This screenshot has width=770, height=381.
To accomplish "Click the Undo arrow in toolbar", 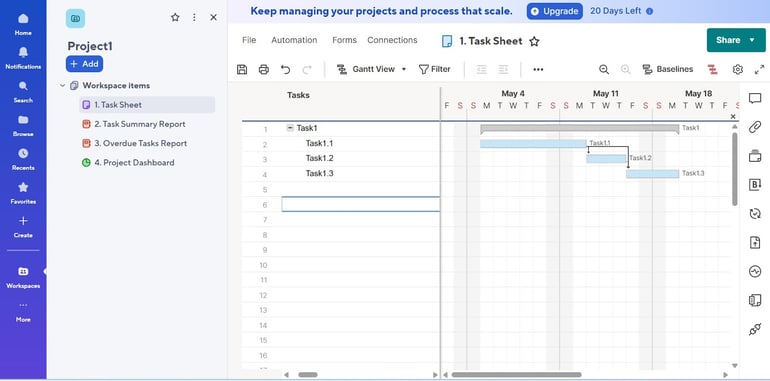I will (285, 69).
